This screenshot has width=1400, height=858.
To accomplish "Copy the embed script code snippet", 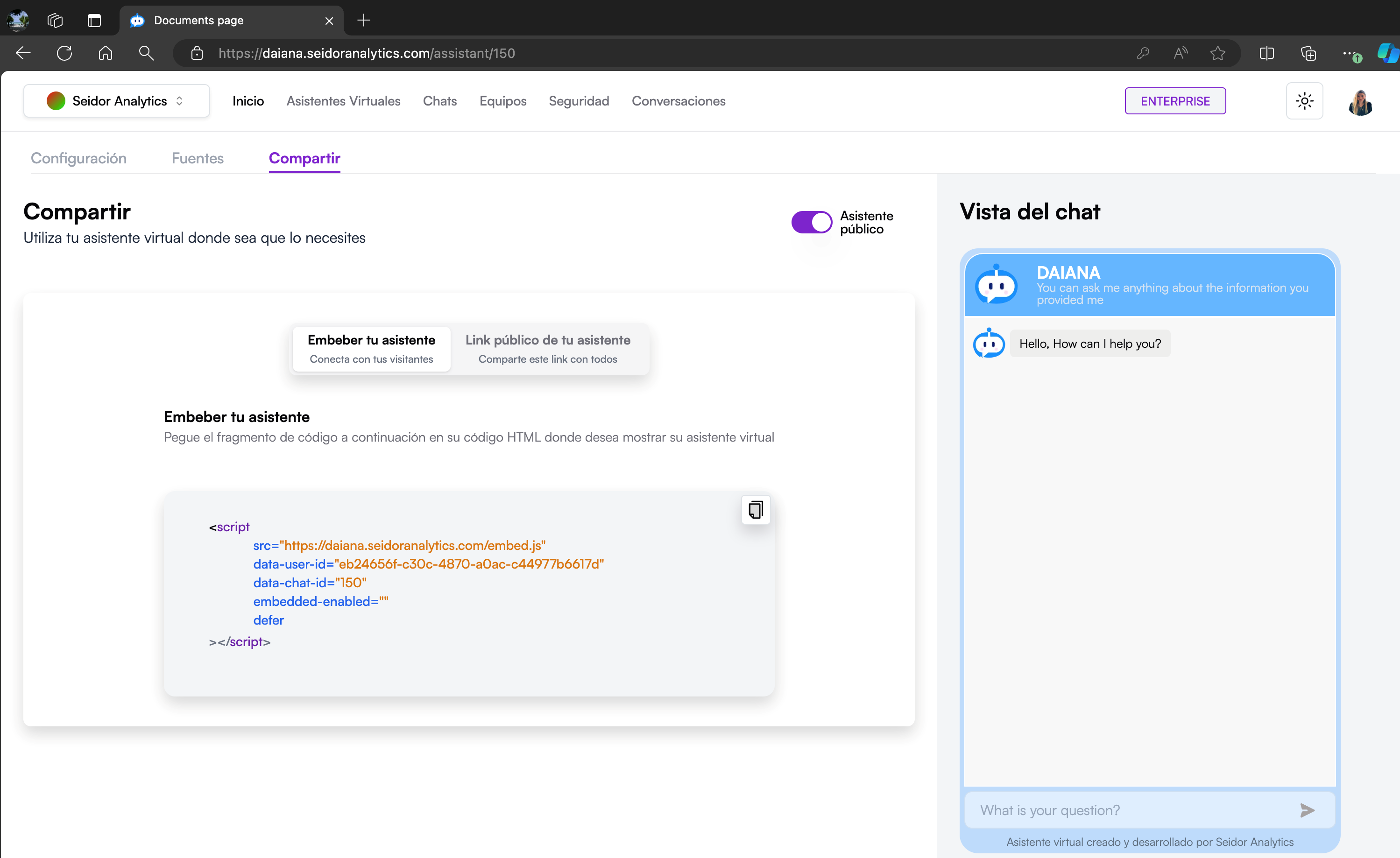I will [755, 509].
